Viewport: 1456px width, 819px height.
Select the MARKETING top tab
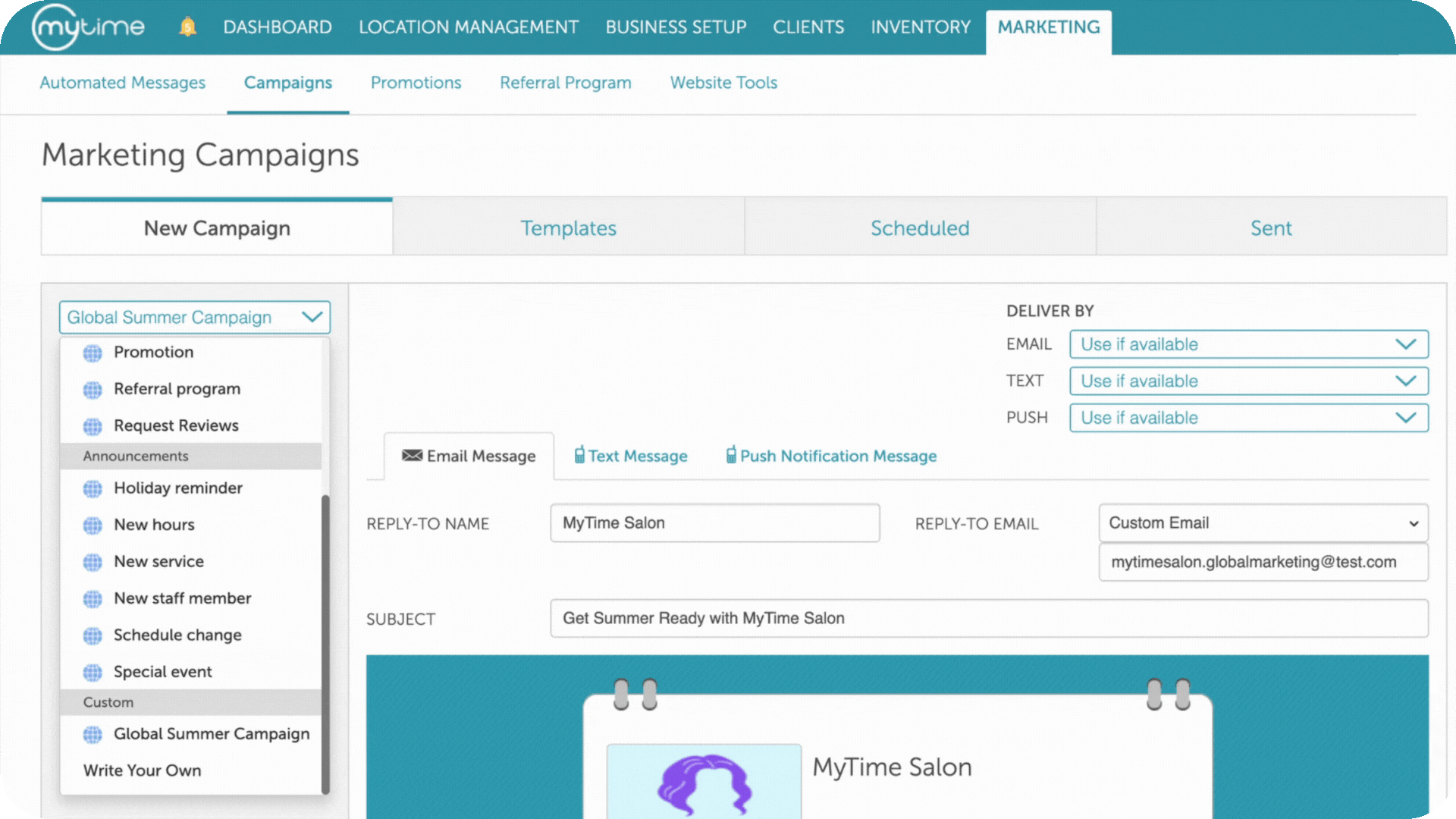click(1049, 30)
